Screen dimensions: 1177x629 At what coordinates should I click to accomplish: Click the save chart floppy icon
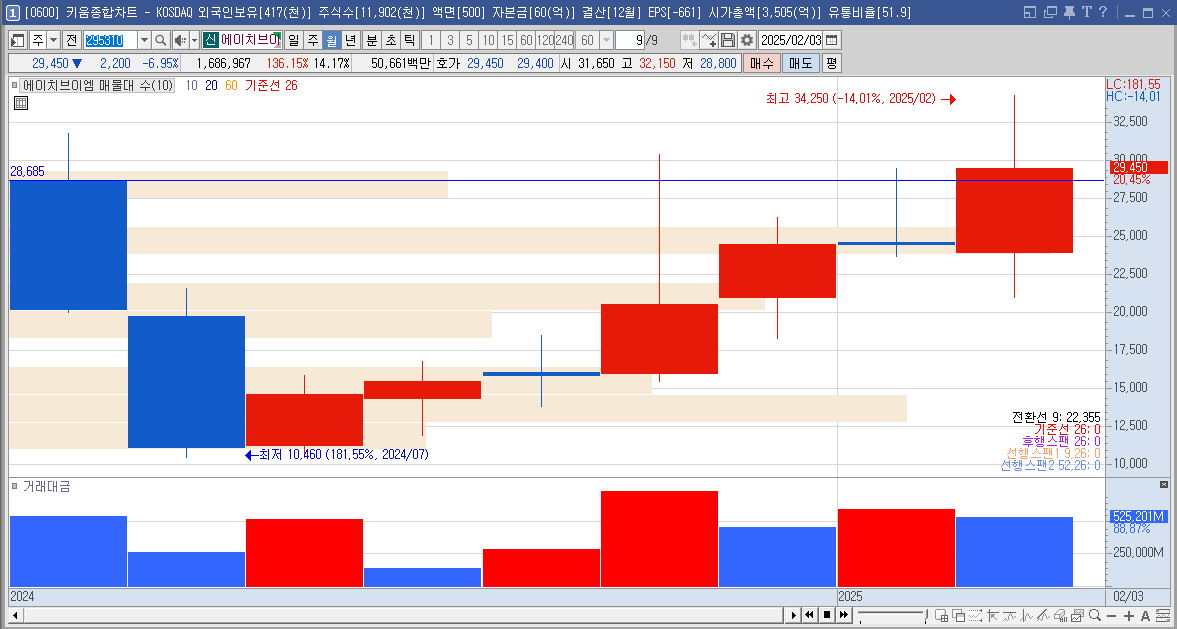pyautogui.click(x=727, y=40)
